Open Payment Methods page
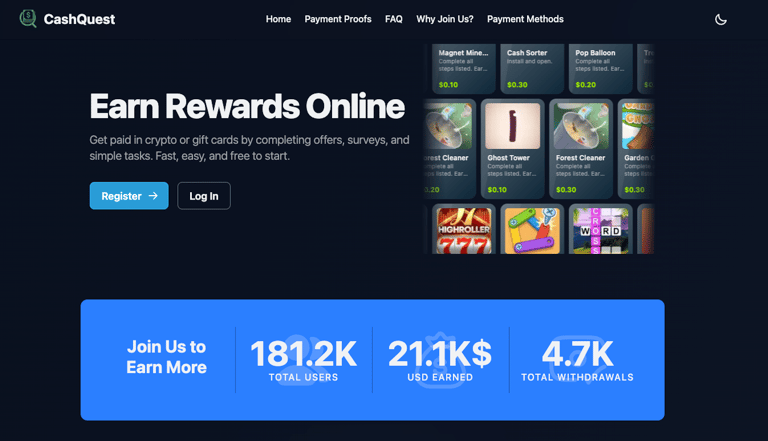768x441 pixels. (x=525, y=19)
